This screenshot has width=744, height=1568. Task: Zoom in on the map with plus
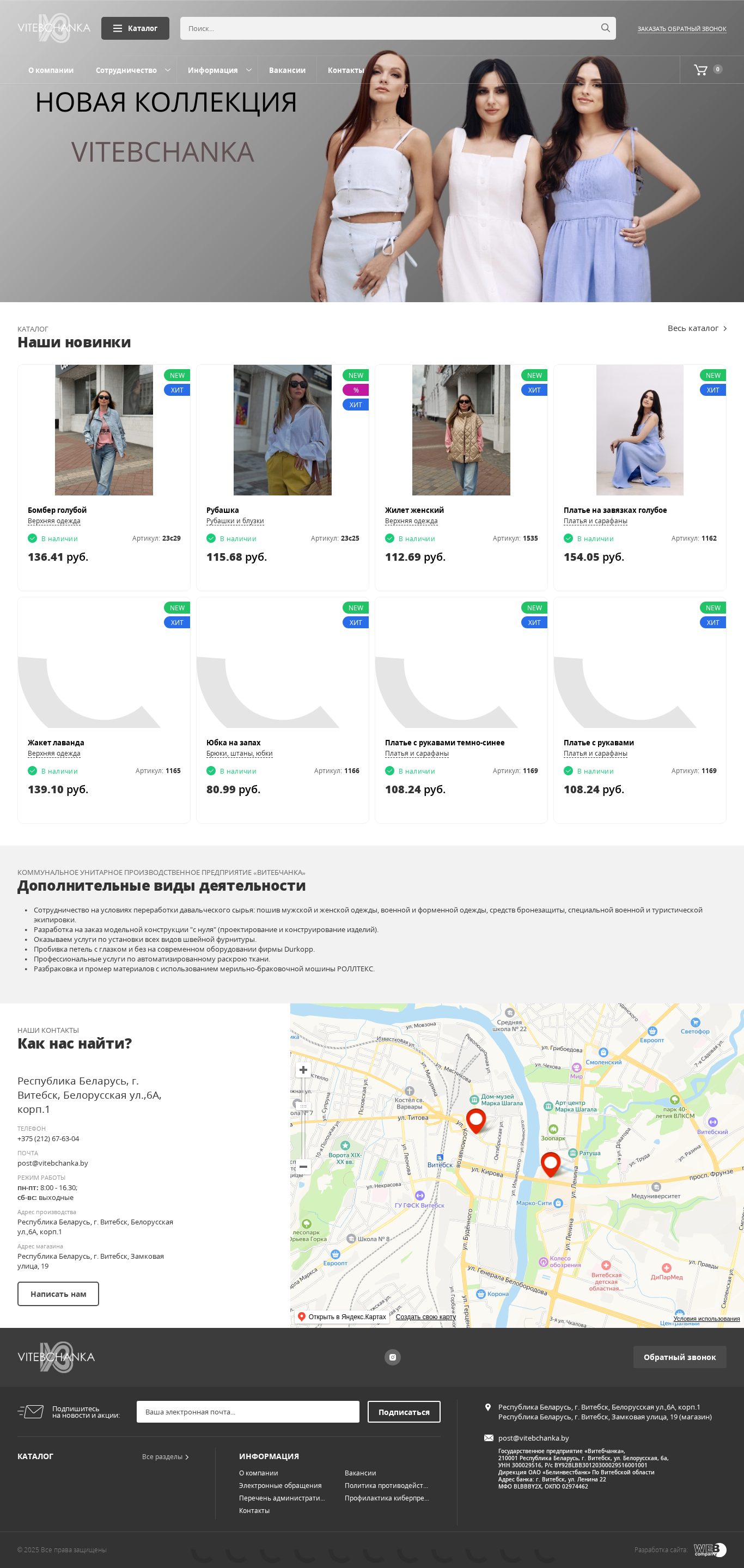[x=303, y=1069]
